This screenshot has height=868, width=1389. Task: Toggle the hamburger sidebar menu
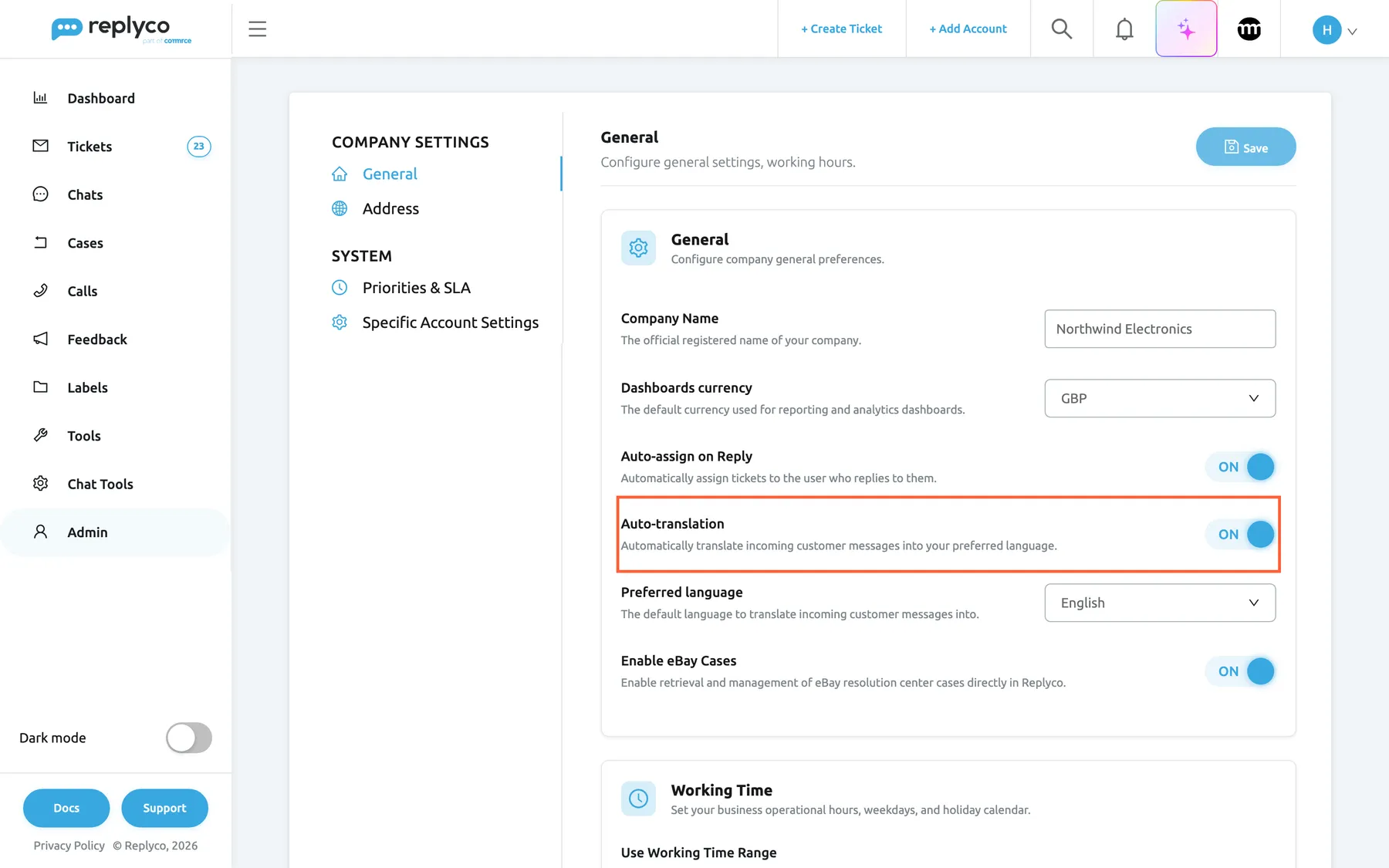pos(258,29)
